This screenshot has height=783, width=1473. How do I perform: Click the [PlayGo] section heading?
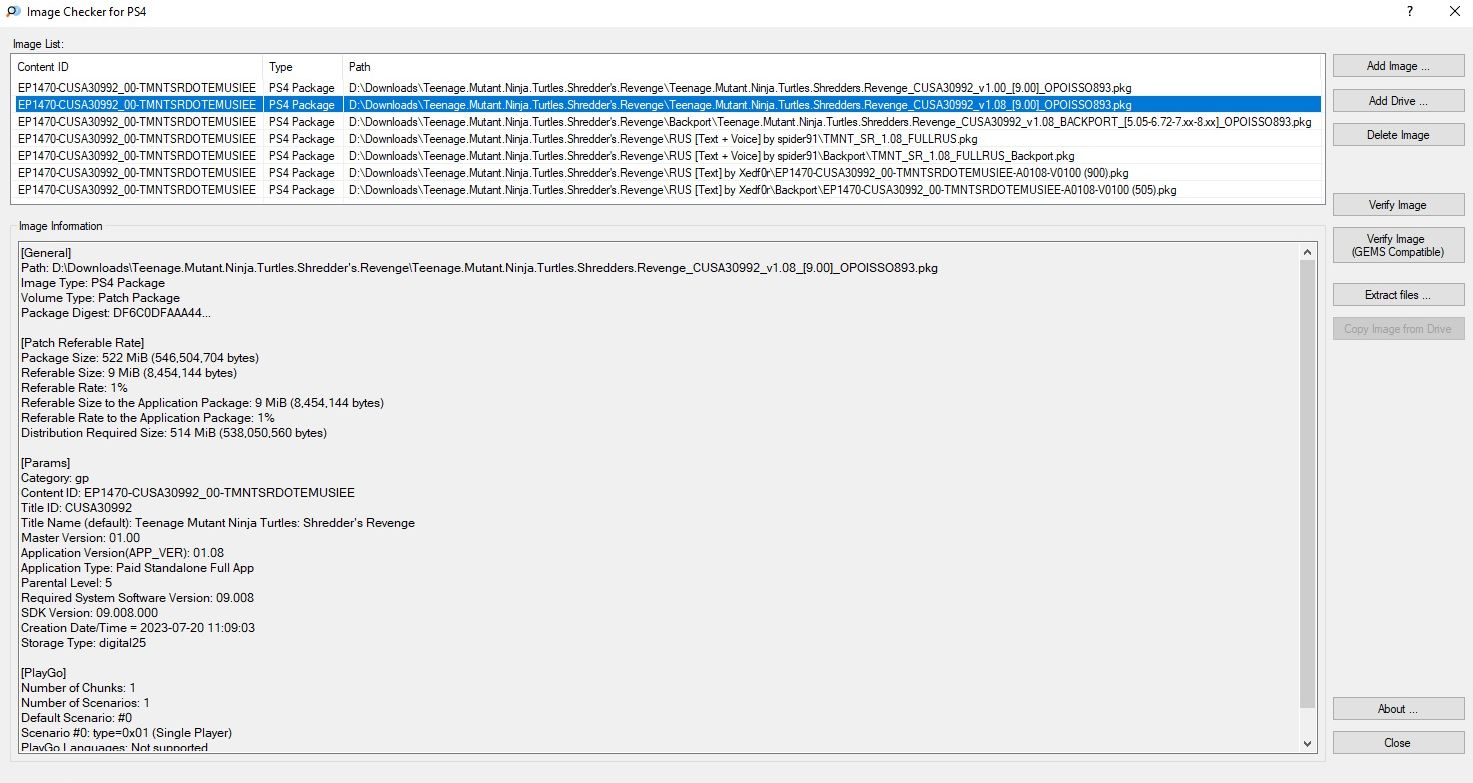coord(46,673)
